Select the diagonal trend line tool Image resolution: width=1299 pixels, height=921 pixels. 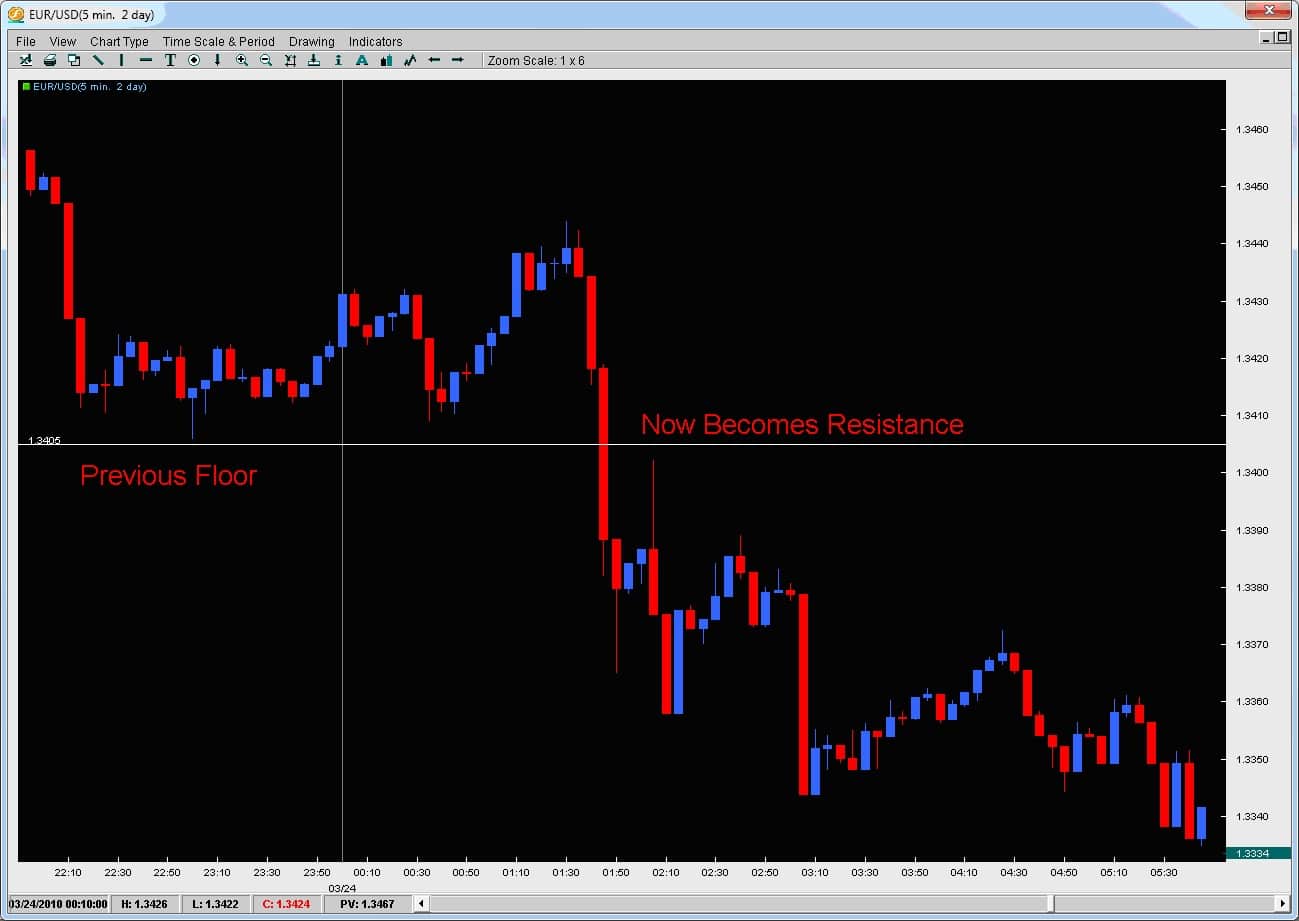point(98,60)
